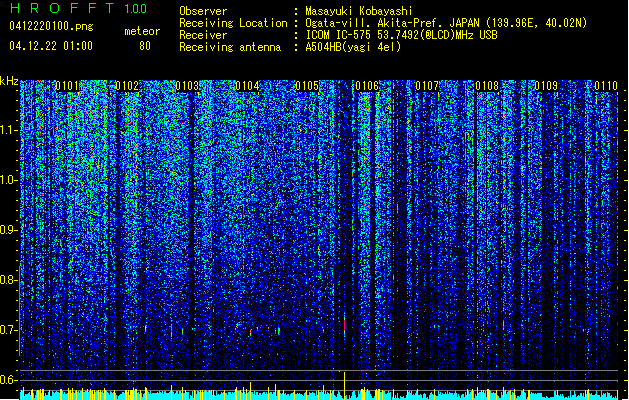Screen dimensions: 629x400
Task: Click the 0.6 kHz axis tick label
Action: [8, 380]
